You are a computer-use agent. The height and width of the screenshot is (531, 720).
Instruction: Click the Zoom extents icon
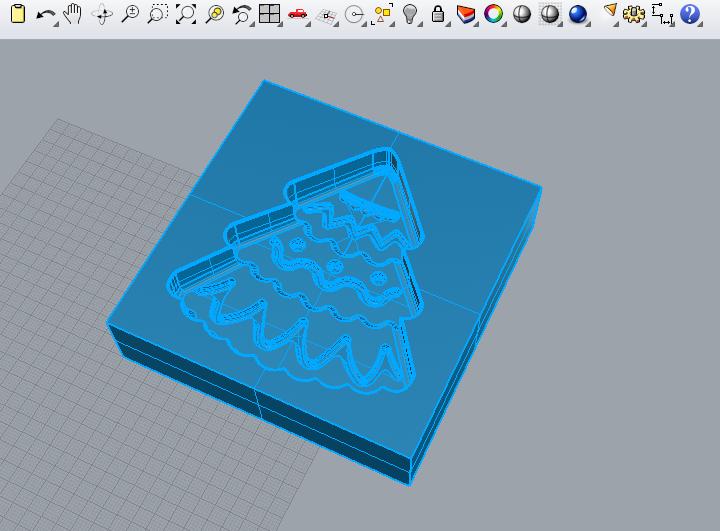(186, 14)
